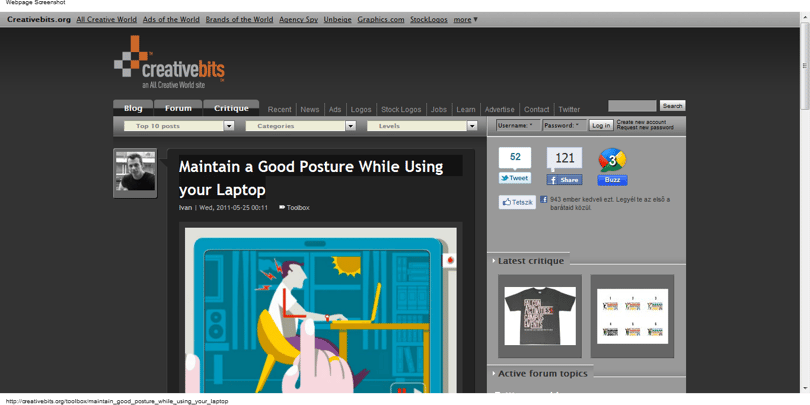The image size is (810, 405).
Task: Open the StockLogos link
Action: (429, 20)
